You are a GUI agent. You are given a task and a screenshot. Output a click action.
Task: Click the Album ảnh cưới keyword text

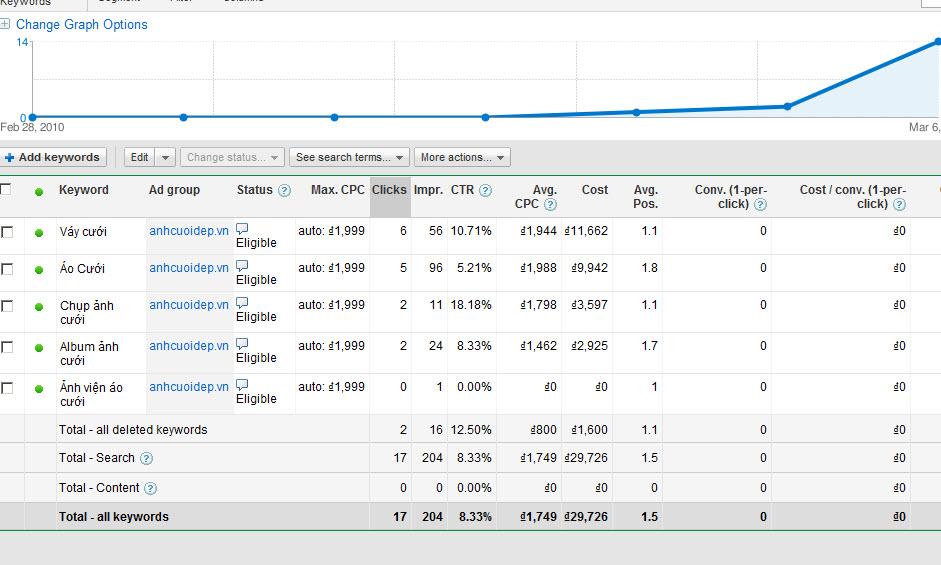pyautogui.click(x=89, y=354)
